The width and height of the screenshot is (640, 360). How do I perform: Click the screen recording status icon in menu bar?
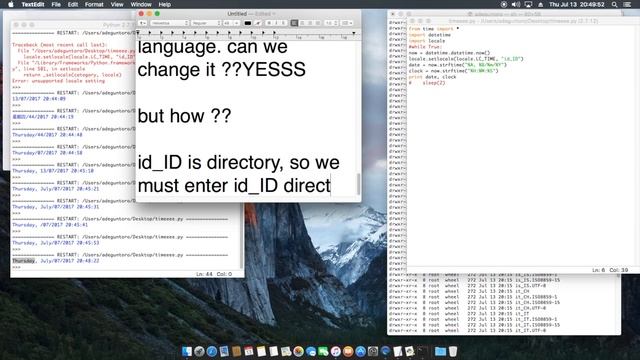504,4
